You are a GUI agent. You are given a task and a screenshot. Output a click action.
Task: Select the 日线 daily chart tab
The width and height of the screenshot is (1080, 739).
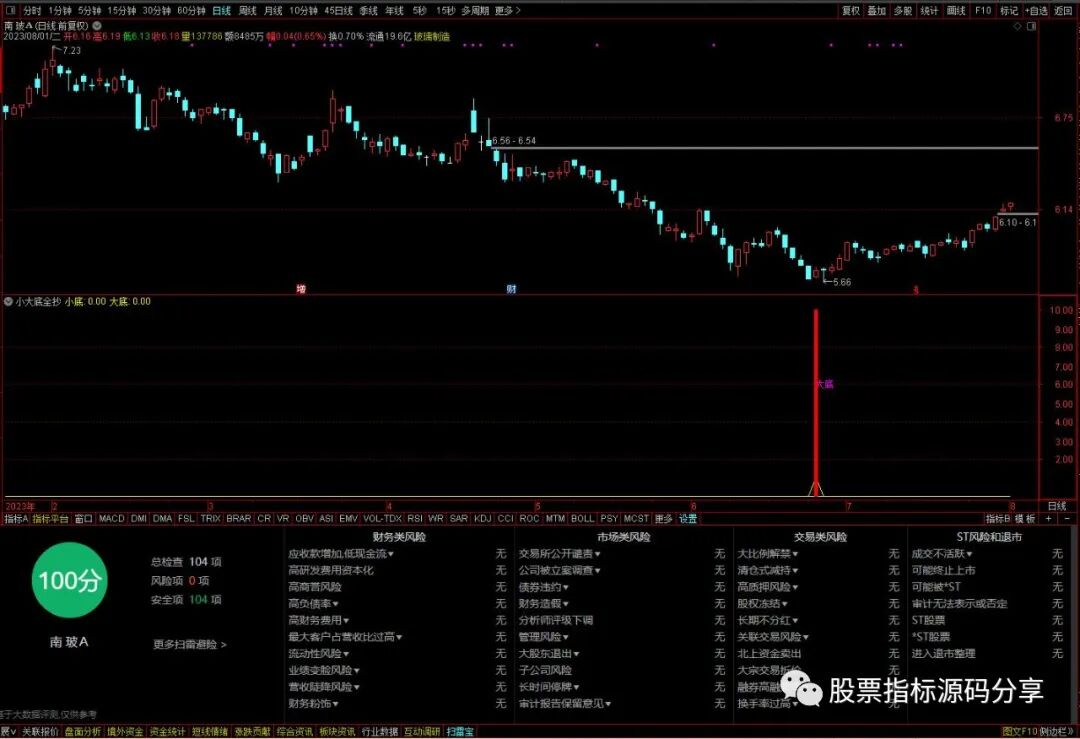(x=221, y=10)
